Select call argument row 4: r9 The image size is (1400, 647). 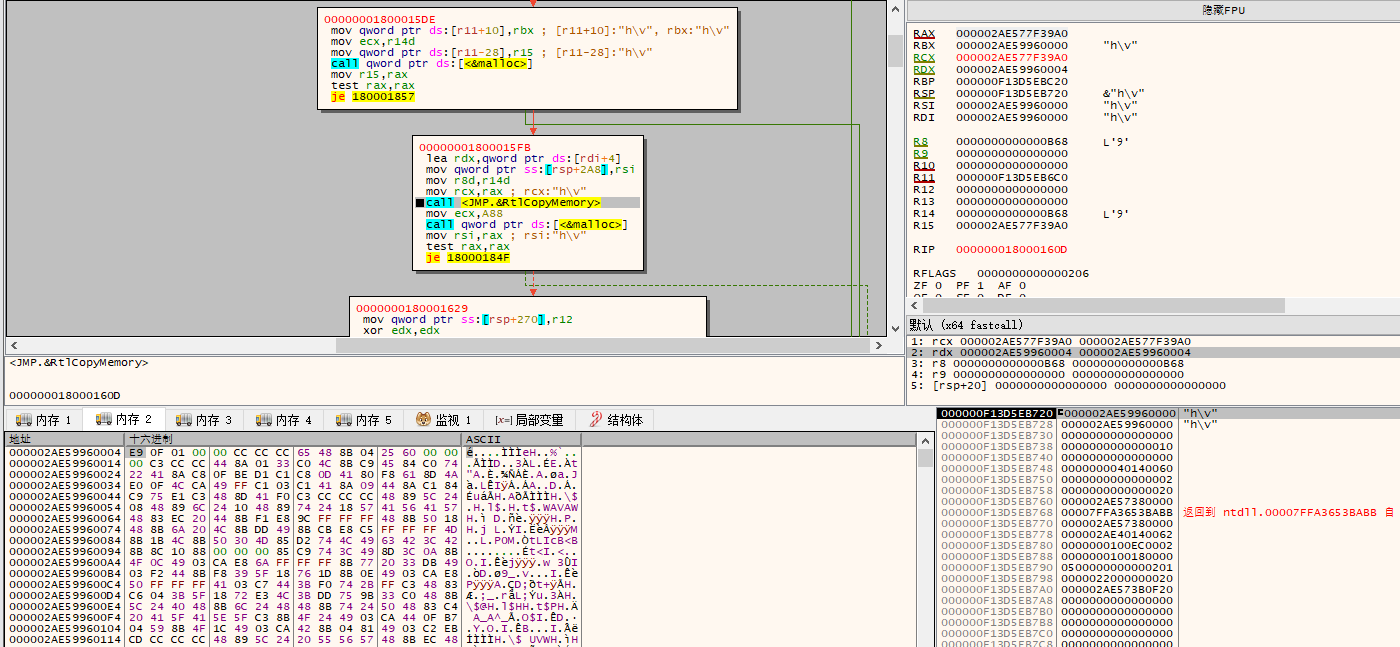tap(1153, 374)
